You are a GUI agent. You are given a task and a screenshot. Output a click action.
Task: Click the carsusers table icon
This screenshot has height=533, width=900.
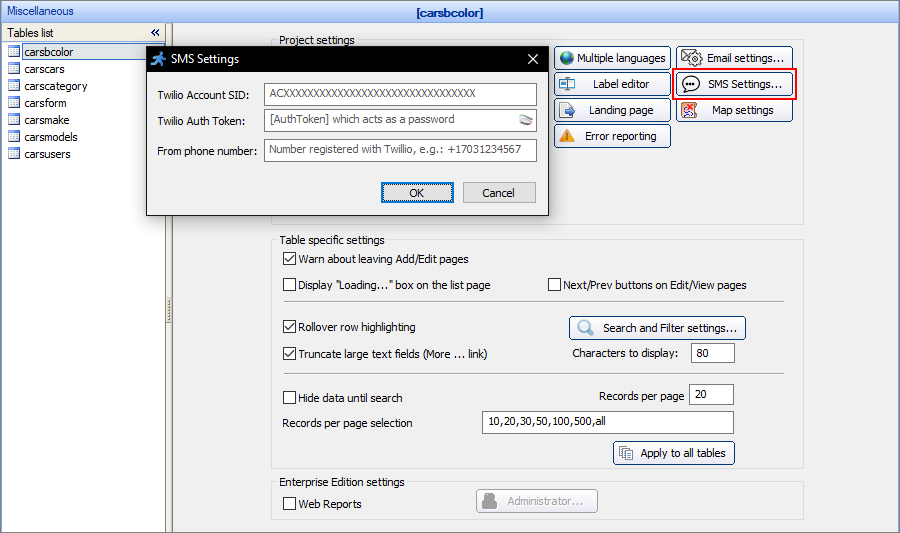(14, 154)
